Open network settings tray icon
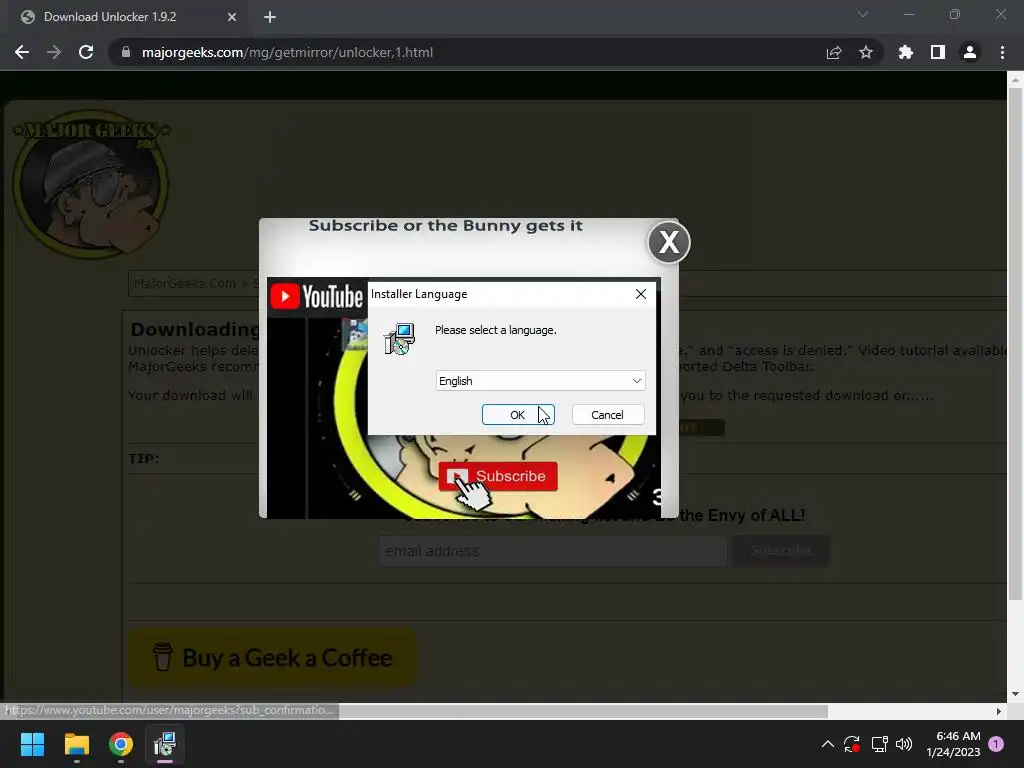 click(879, 744)
